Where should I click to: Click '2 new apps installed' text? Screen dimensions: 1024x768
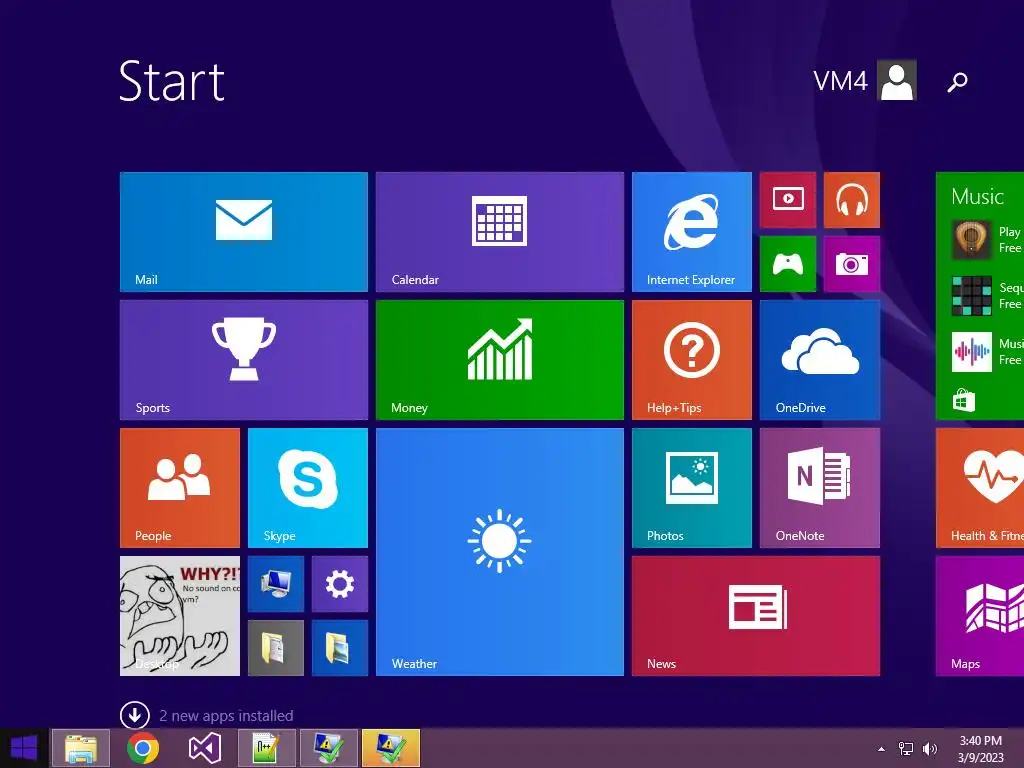point(226,716)
